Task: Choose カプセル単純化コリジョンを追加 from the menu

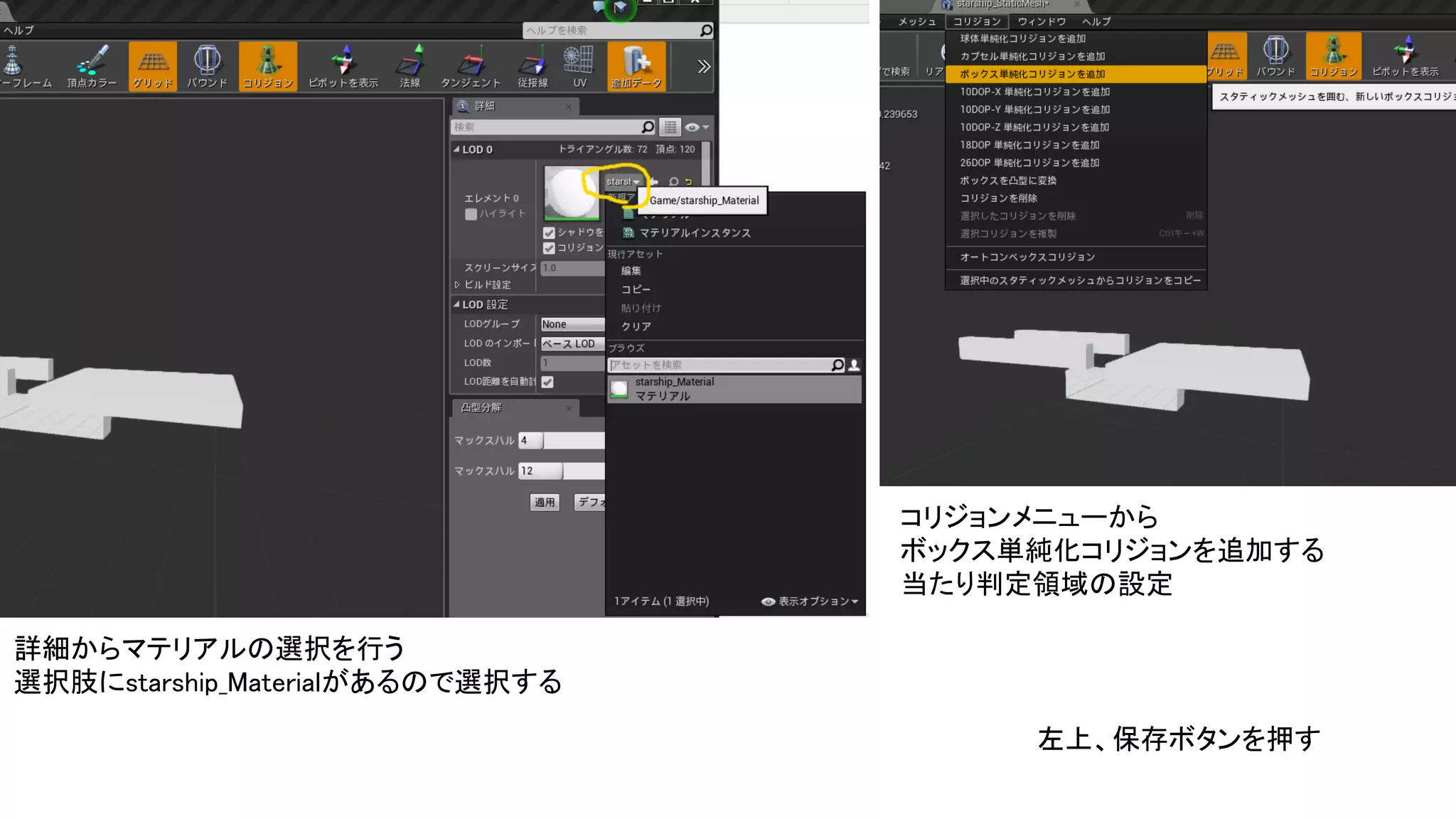Action: [x=1076, y=56]
